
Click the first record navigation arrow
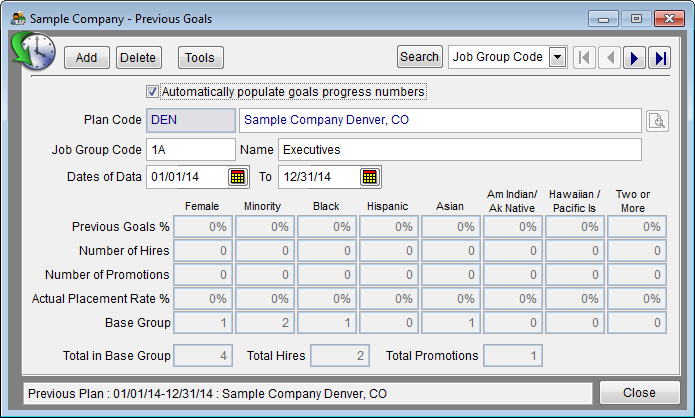click(x=584, y=58)
